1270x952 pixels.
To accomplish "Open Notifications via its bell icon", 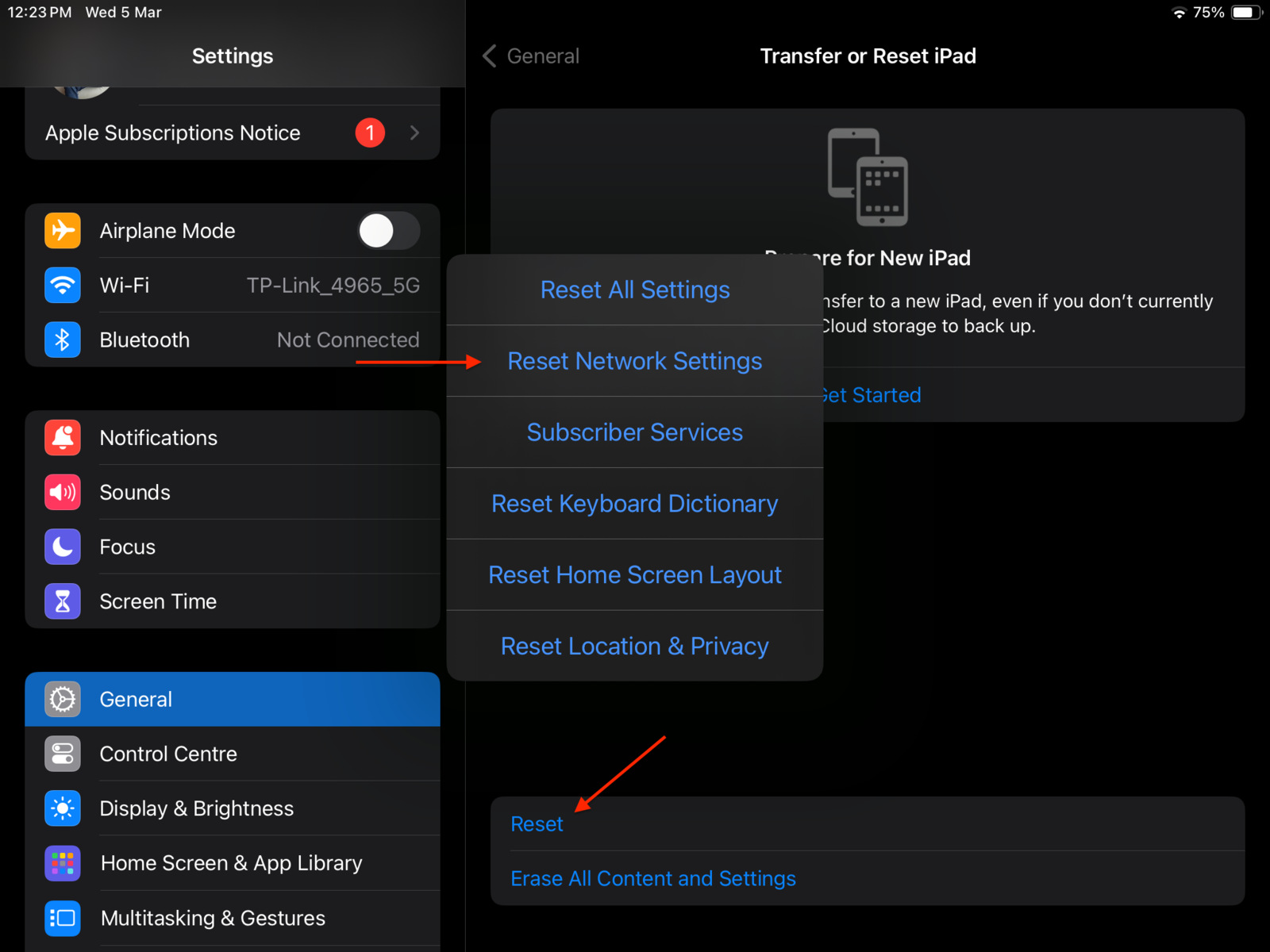I will pos(62,437).
